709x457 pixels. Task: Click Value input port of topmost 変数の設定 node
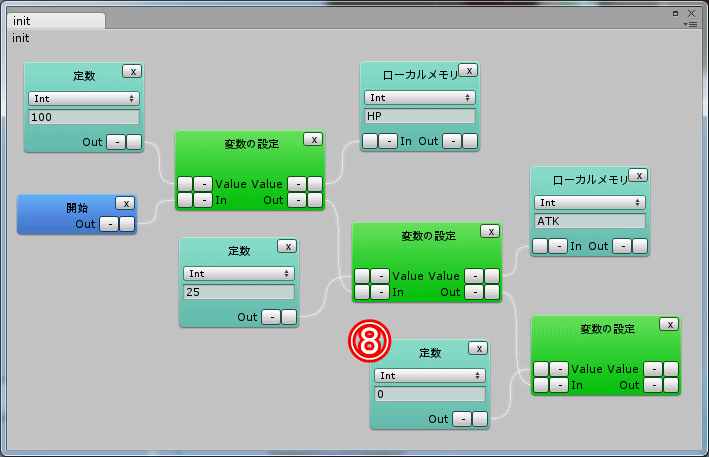185,184
